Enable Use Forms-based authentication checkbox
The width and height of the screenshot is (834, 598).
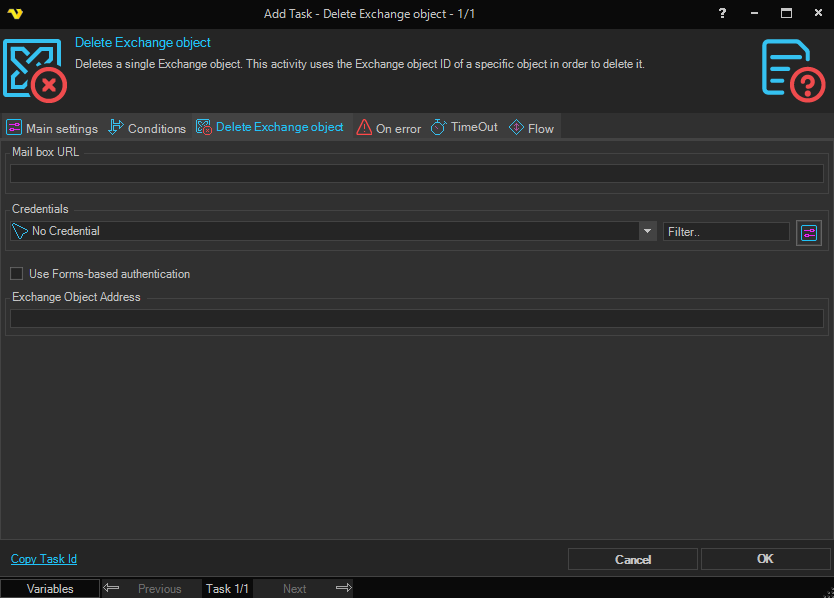16,274
